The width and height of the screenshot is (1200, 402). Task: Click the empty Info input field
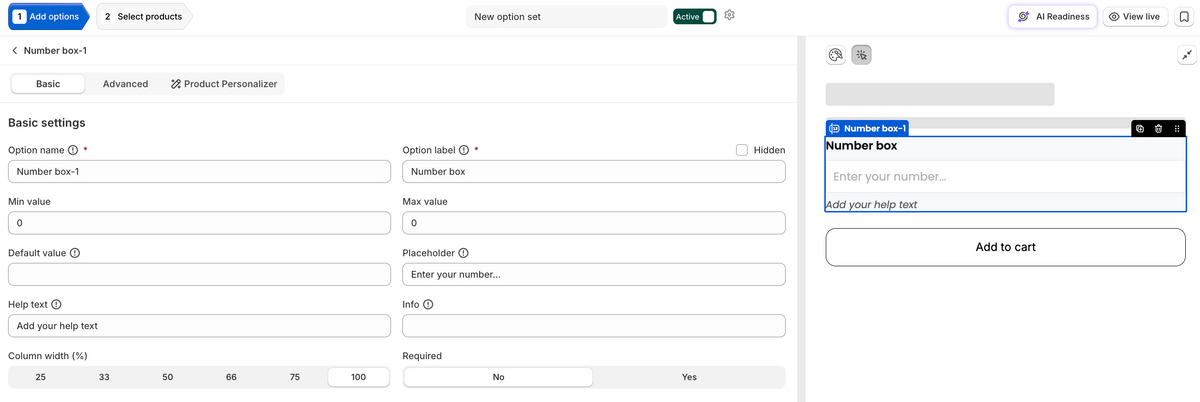coord(594,326)
